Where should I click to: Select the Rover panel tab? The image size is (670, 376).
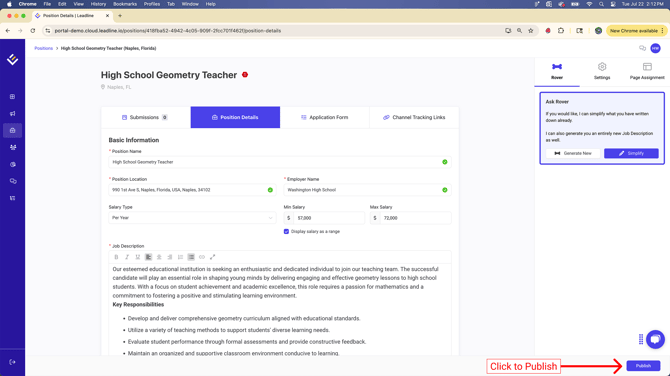click(557, 71)
